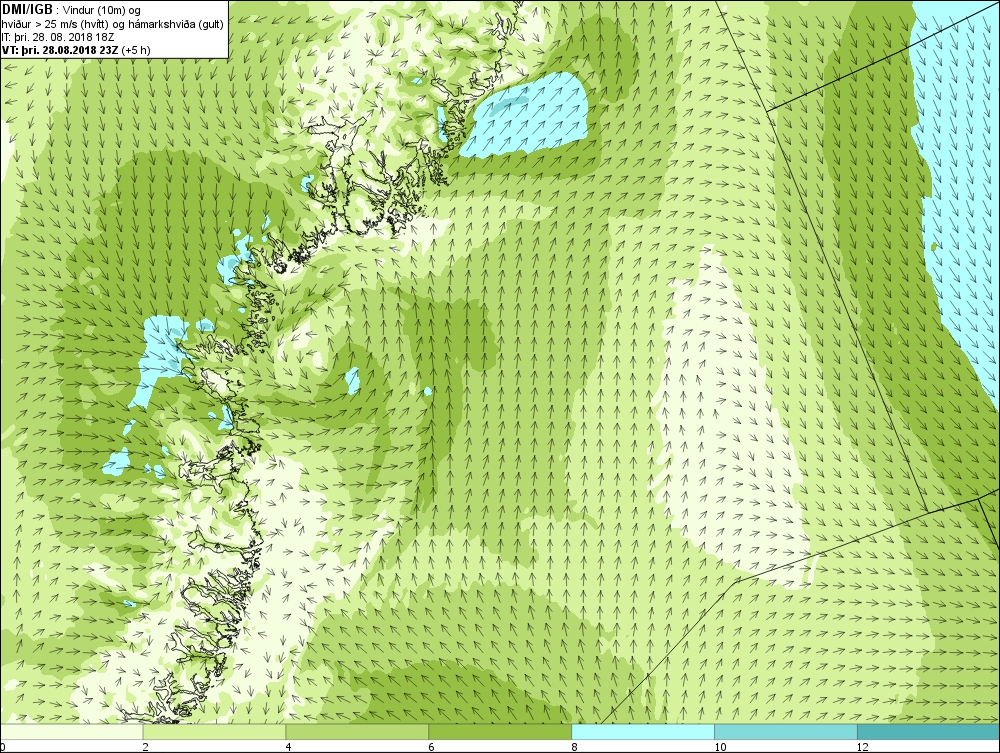The width and height of the screenshot is (1000, 753).
Task: Click the palest 0–2 legend swatch
Action: click(72, 731)
